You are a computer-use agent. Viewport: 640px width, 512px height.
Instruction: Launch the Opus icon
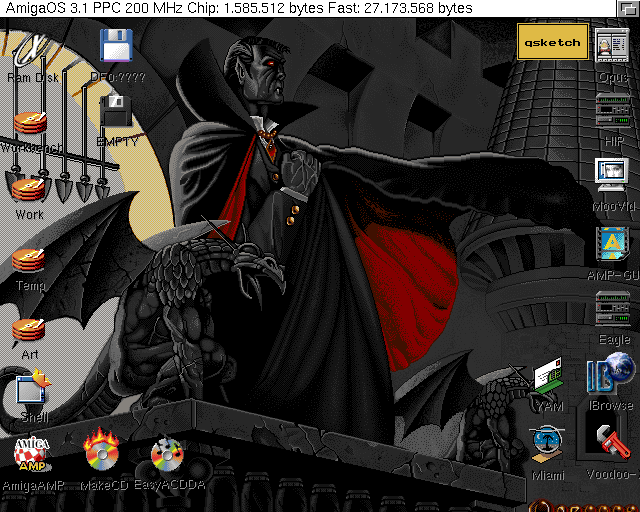pyautogui.click(x=612, y=45)
